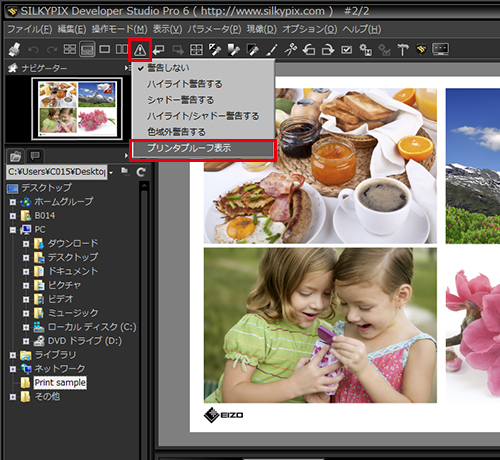Select the white balance eyedropper tool
The height and width of the screenshot is (460, 500).
pos(215,50)
